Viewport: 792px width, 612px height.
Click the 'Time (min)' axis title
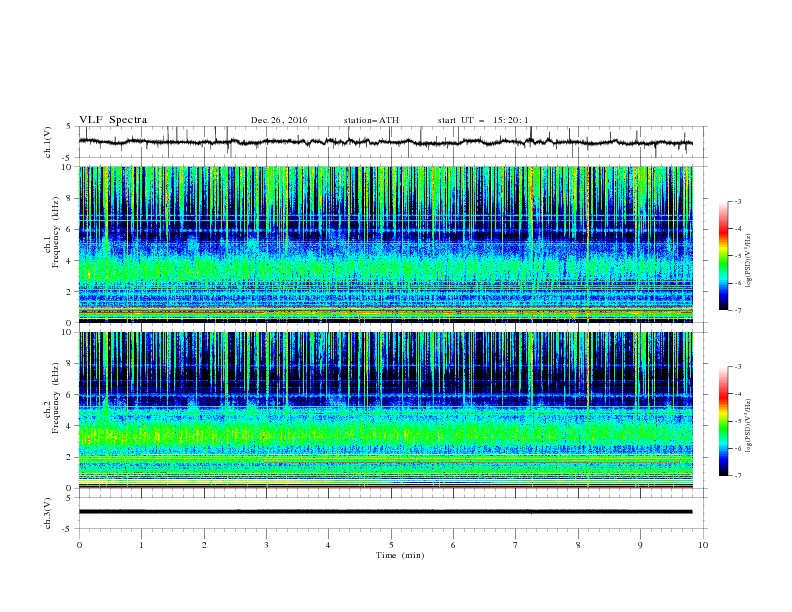[x=400, y=555]
